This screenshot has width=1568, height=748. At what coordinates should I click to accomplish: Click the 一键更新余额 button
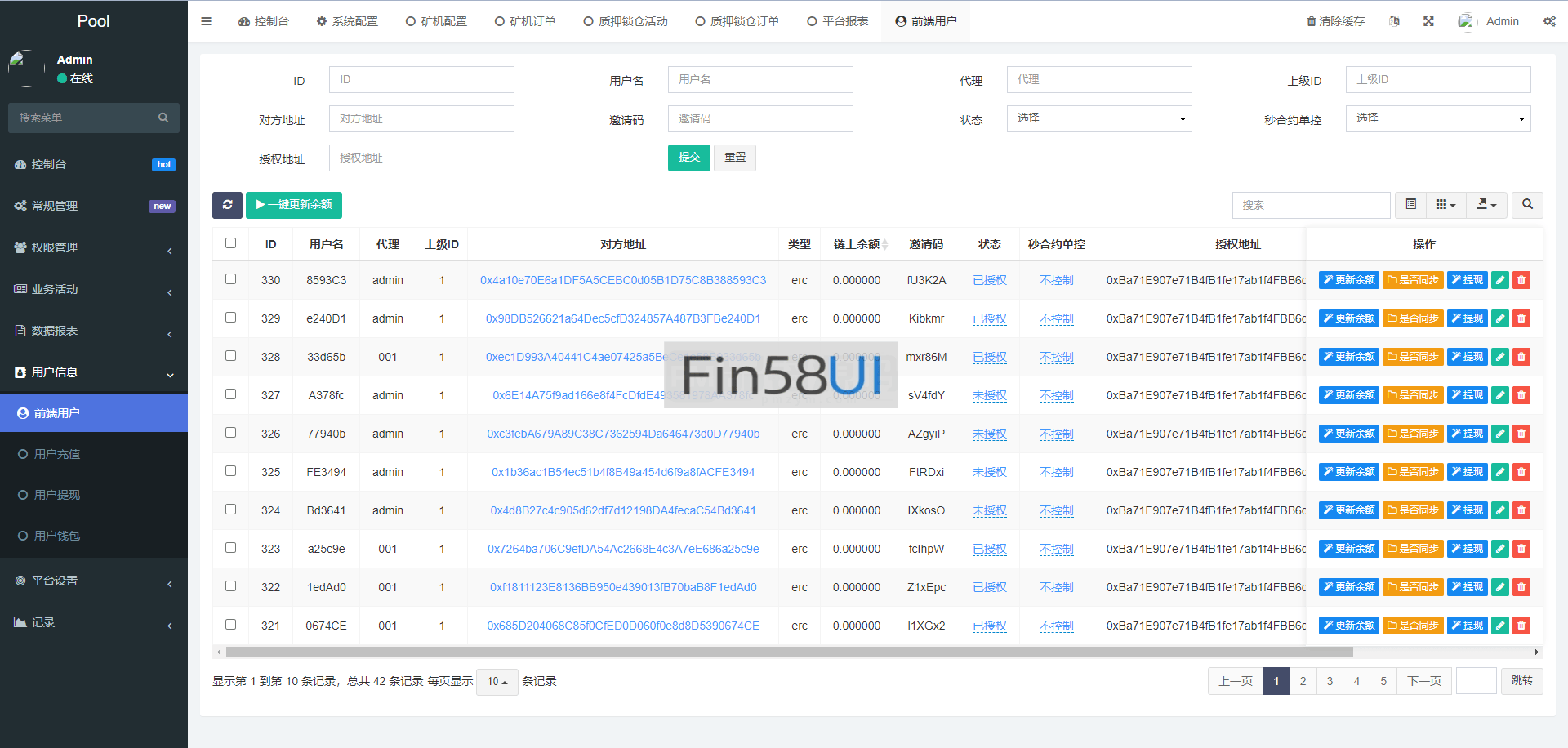(x=294, y=205)
